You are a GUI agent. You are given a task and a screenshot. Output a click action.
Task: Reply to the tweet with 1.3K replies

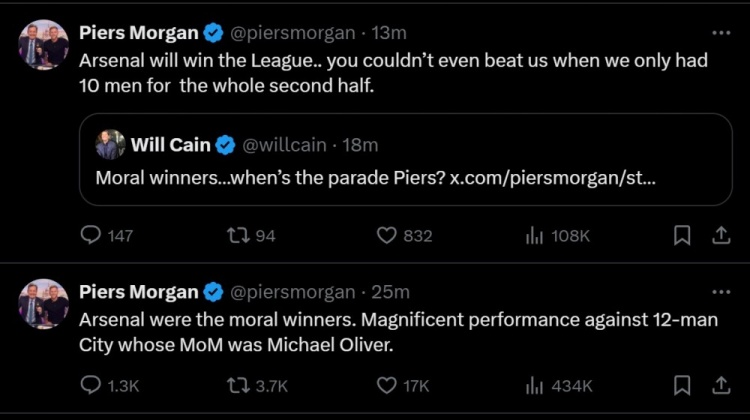91,385
